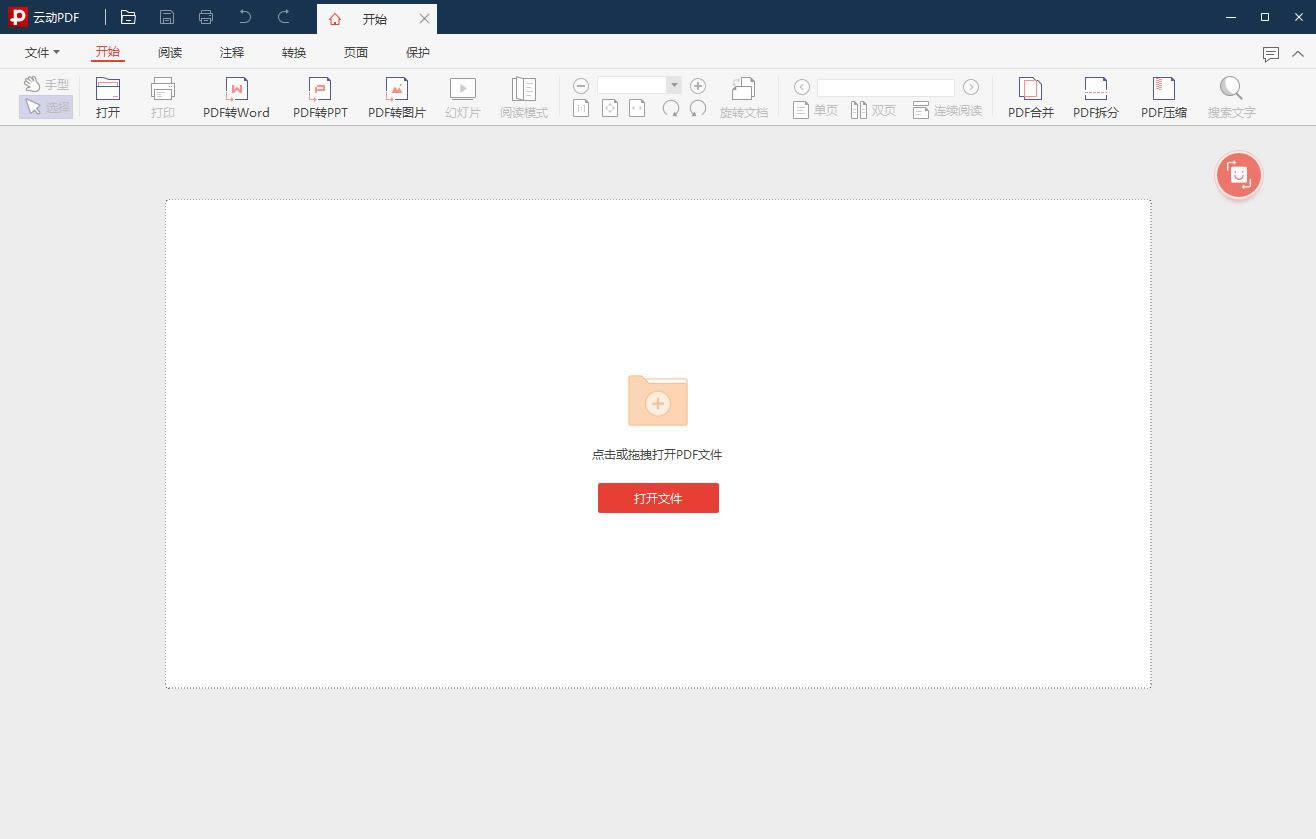This screenshot has height=839, width=1316.
Task: Minimize the 云动PDF window
Action: point(1232,17)
